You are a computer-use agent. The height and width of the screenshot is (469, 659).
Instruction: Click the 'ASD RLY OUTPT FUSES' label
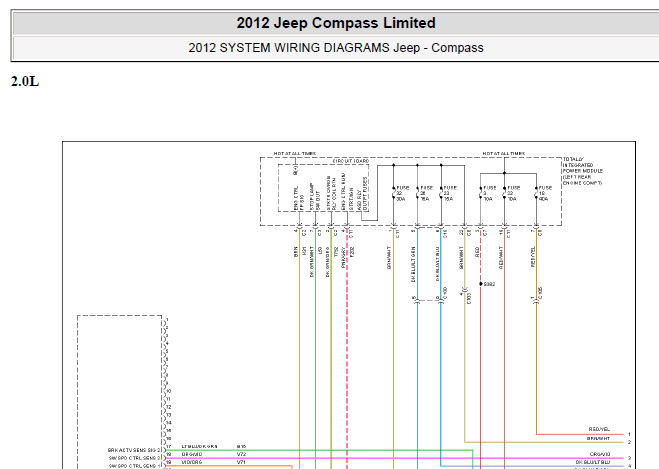(x=362, y=194)
